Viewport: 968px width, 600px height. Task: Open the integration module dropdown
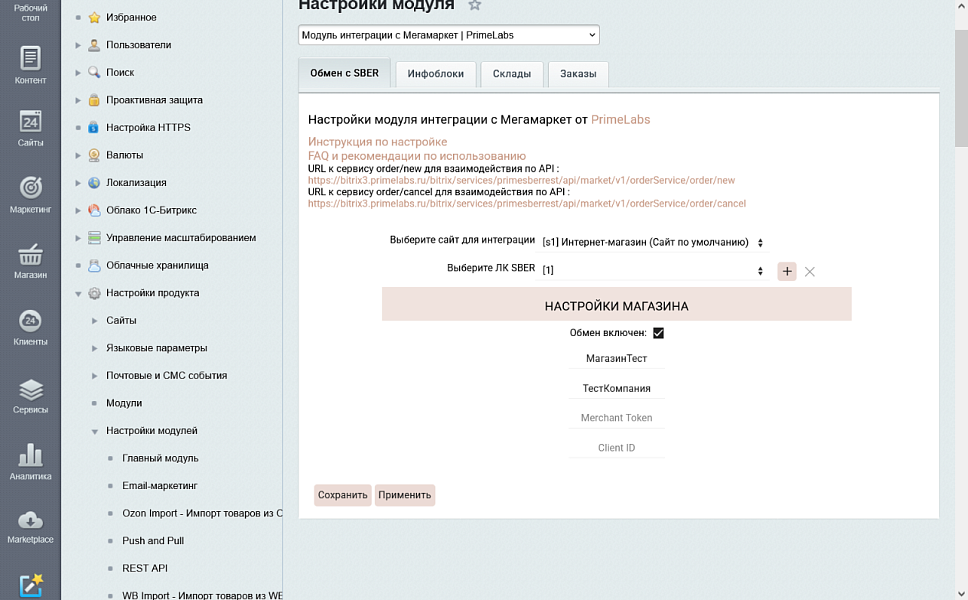448,34
